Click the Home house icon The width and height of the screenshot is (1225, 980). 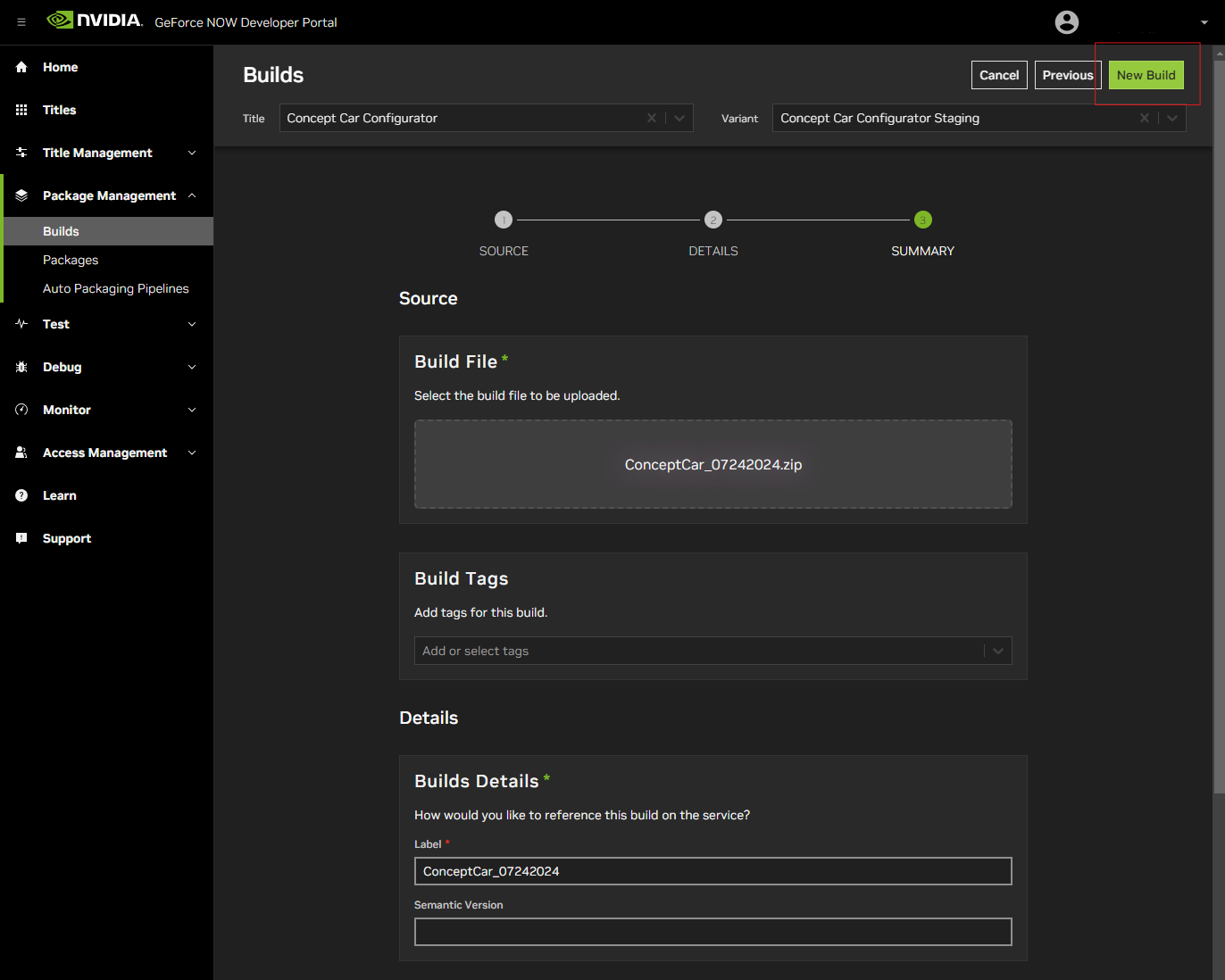point(21,67)
